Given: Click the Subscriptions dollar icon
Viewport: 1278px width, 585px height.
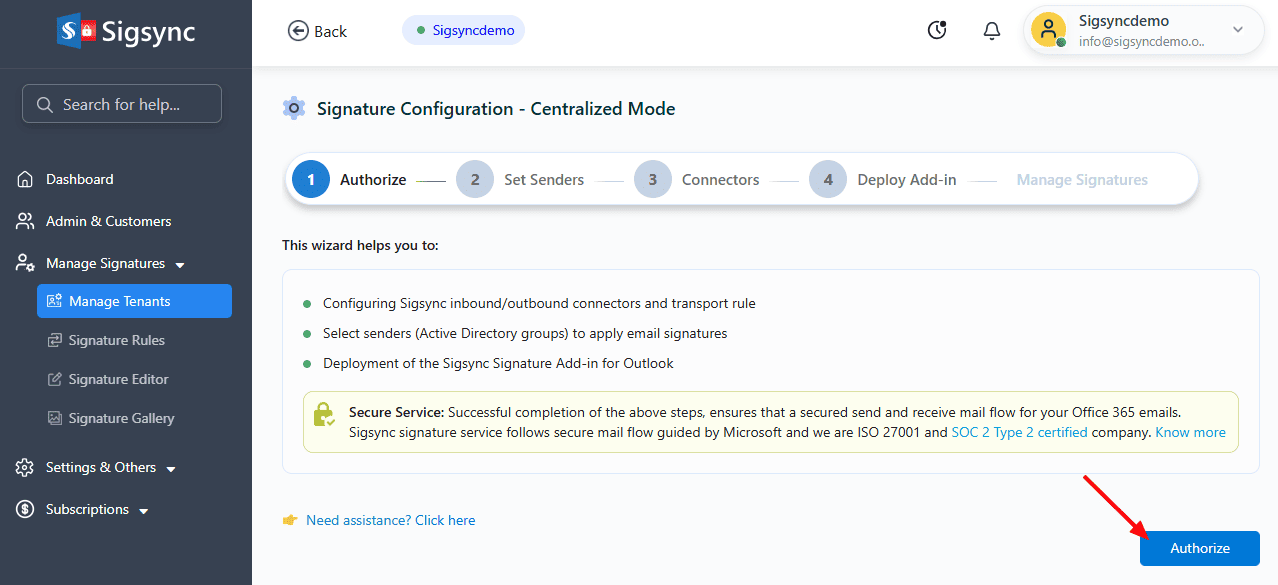Looking at the screenshot, I should [26, 509].
